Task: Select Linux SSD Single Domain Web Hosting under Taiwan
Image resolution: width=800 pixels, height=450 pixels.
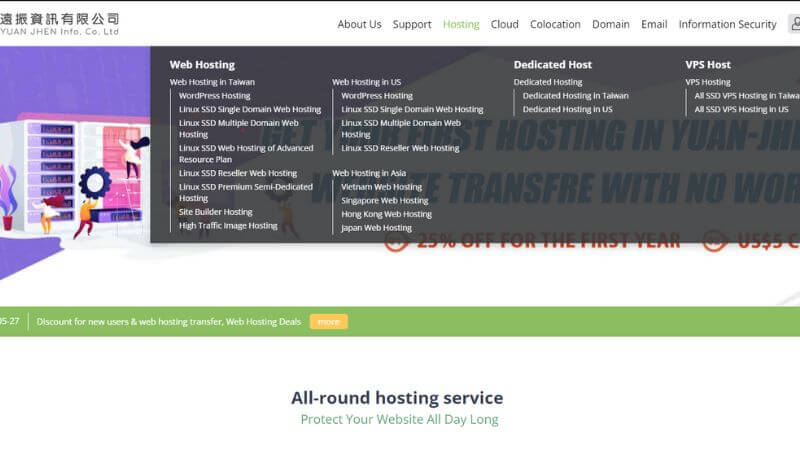Action: tap(250, 109)
